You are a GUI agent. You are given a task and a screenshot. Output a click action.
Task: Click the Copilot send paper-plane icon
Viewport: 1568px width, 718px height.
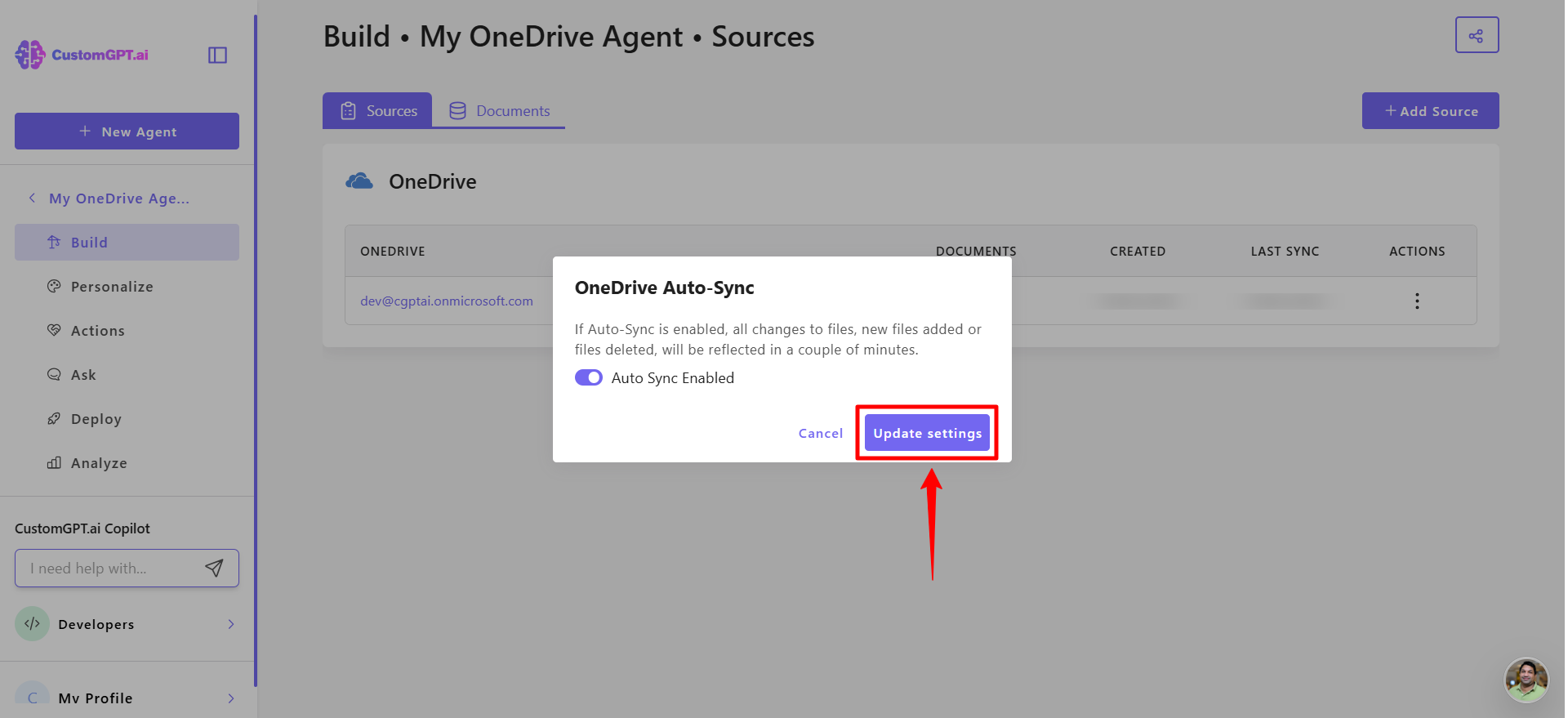(214, 568)
